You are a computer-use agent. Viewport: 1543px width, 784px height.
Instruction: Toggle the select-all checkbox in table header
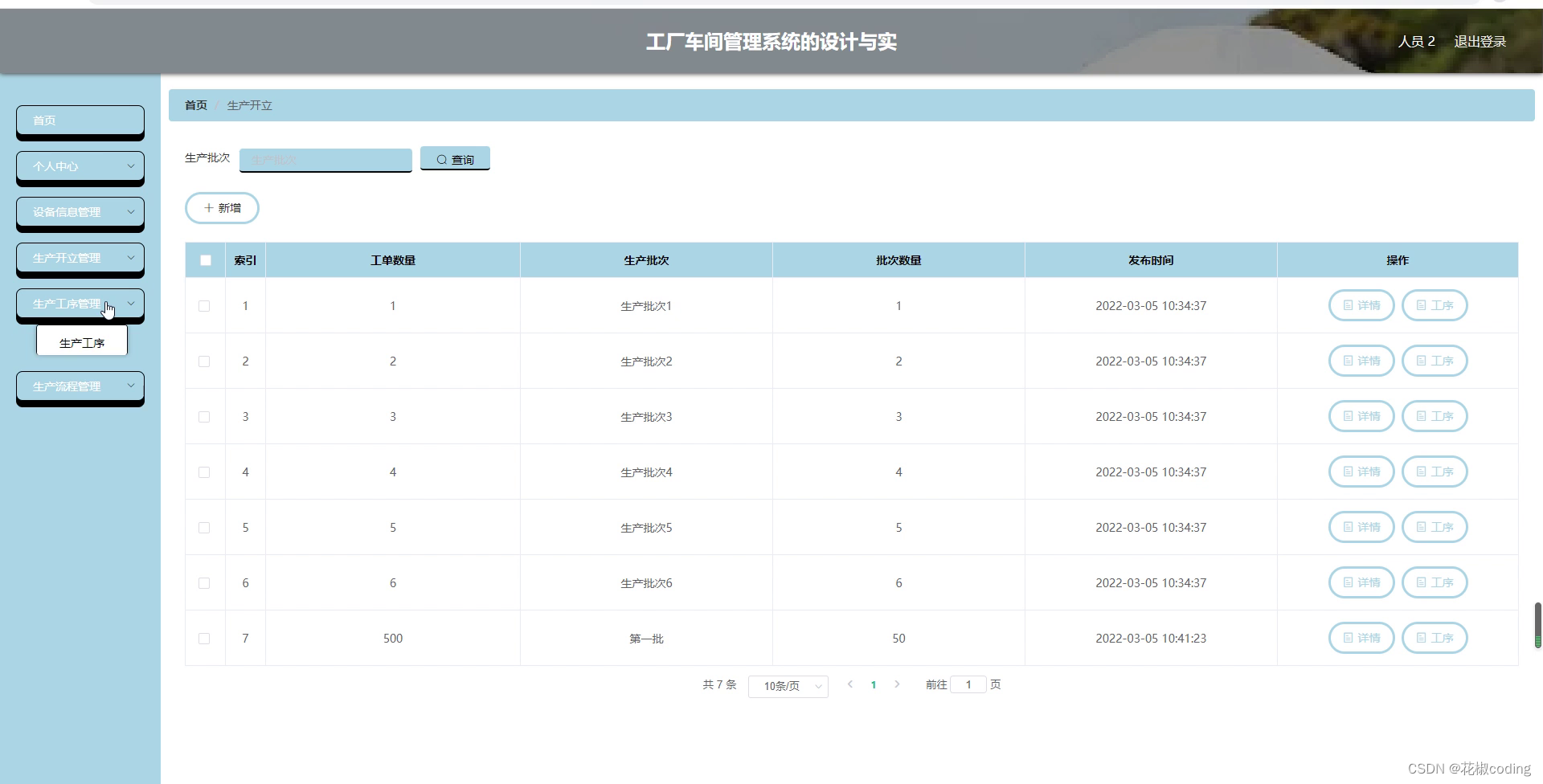[206, 260]
